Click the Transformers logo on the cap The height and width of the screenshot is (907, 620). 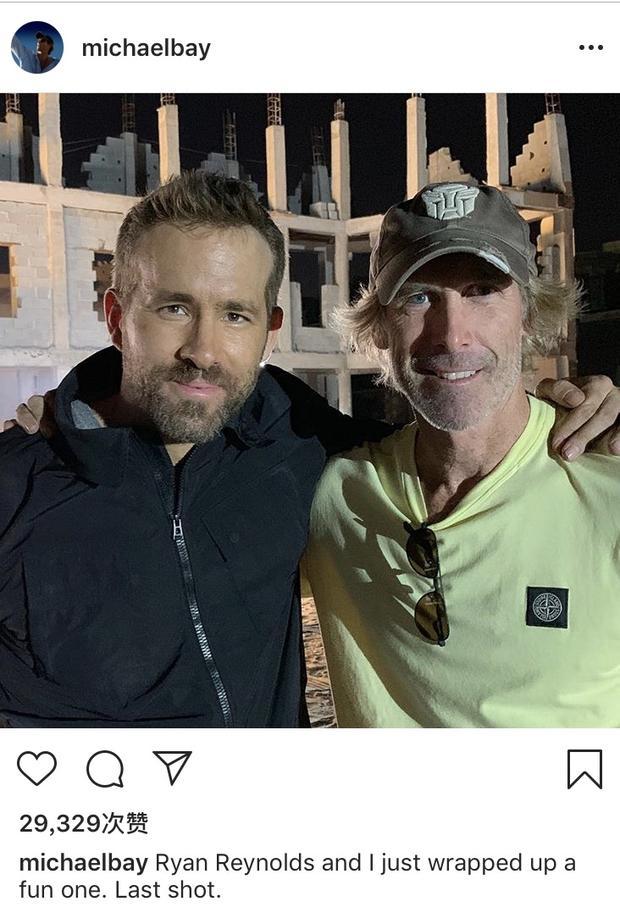point(450,201)
